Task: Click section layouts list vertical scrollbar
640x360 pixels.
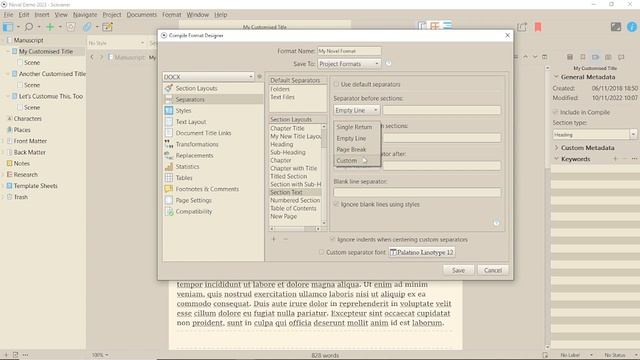Action: click(324, 175)
